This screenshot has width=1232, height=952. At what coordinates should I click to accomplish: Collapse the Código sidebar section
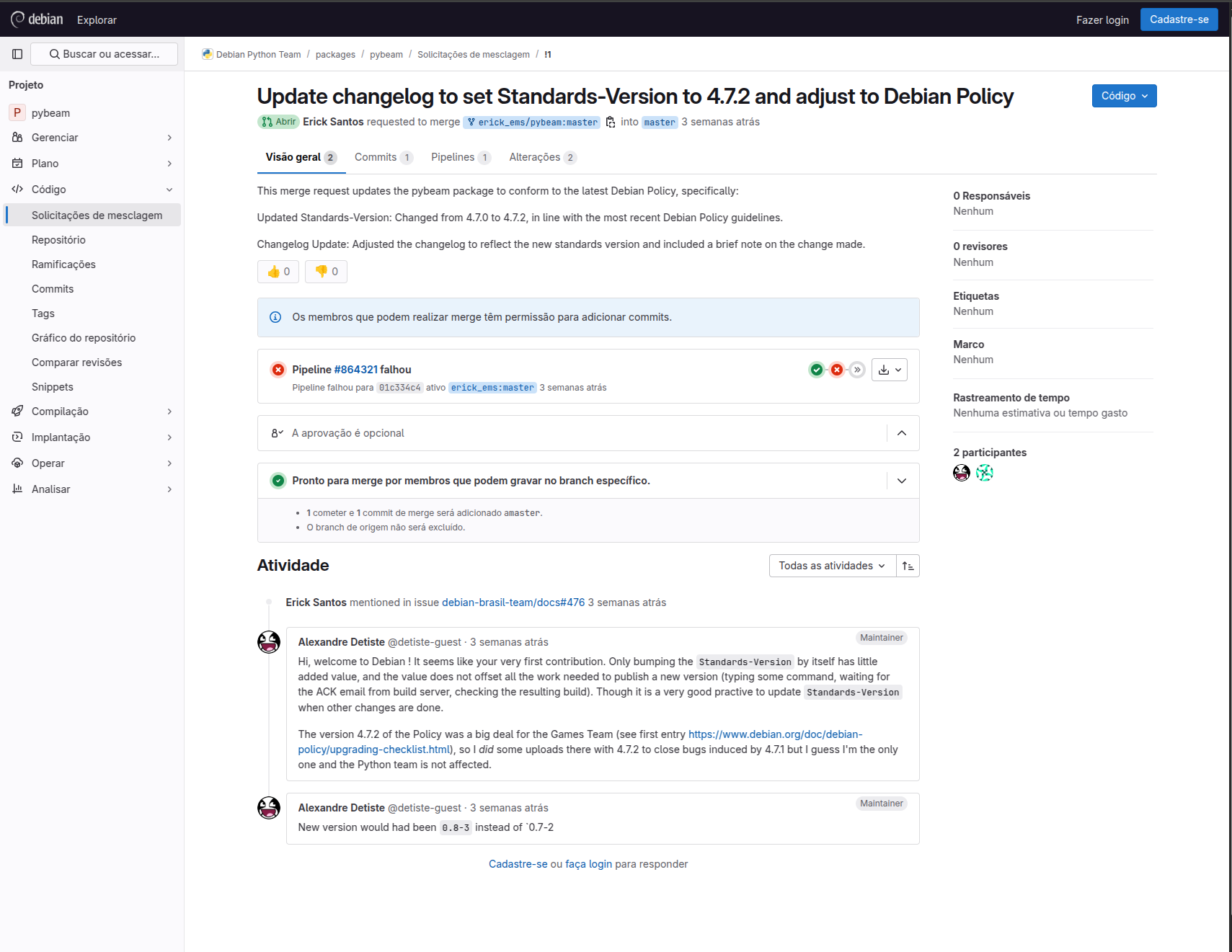[x=92, y=190]
